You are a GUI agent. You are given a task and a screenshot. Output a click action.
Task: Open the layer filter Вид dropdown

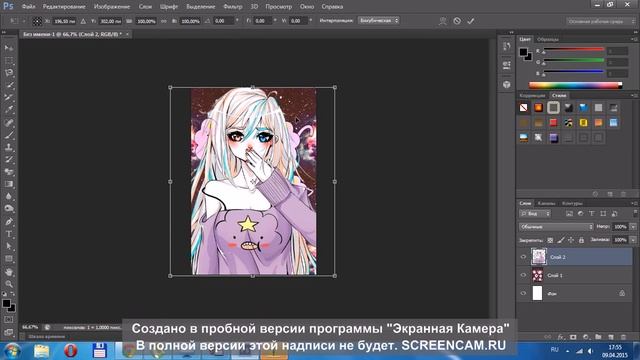point(535,213)
